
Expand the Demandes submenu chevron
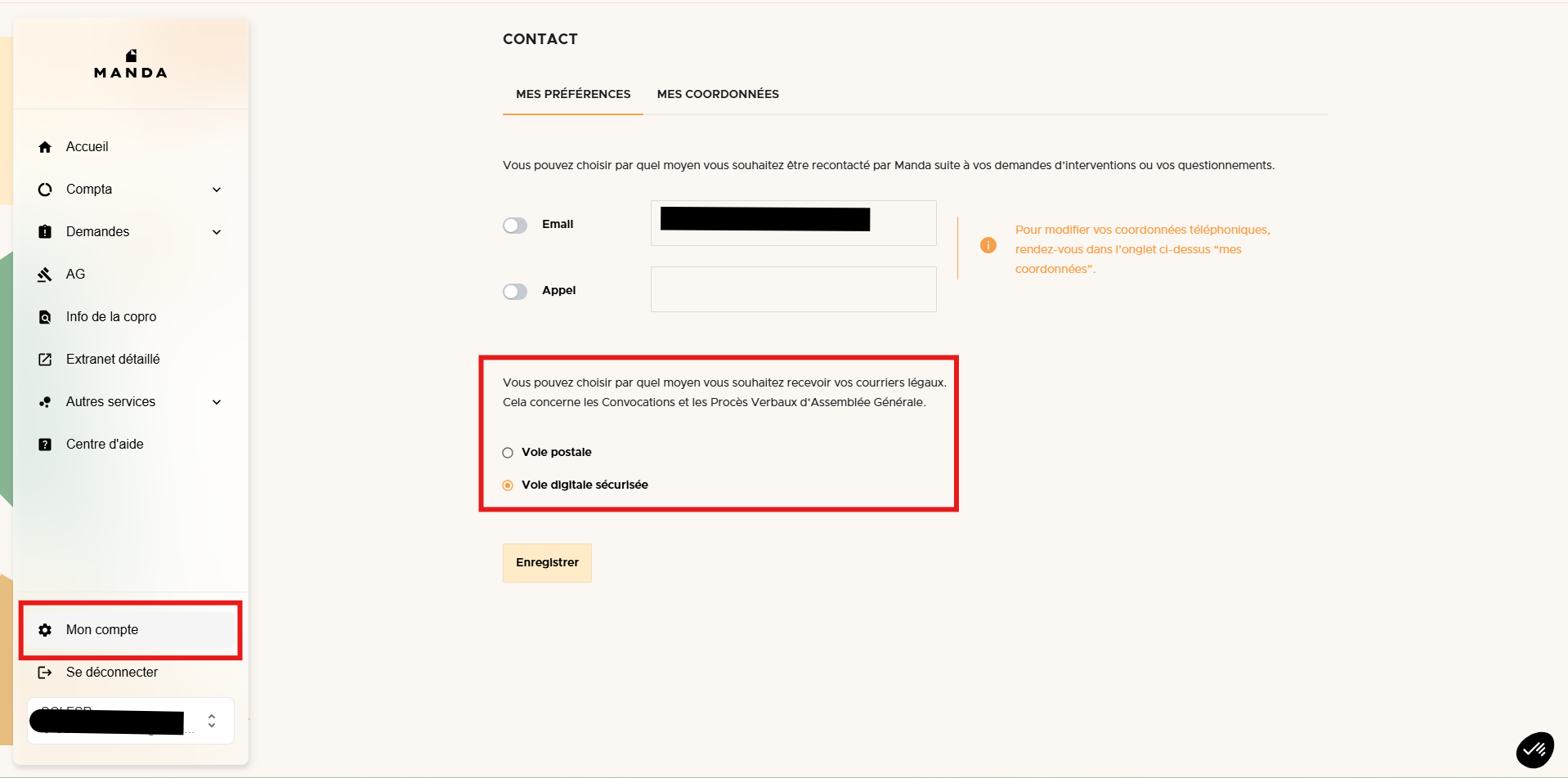[217, 232]
